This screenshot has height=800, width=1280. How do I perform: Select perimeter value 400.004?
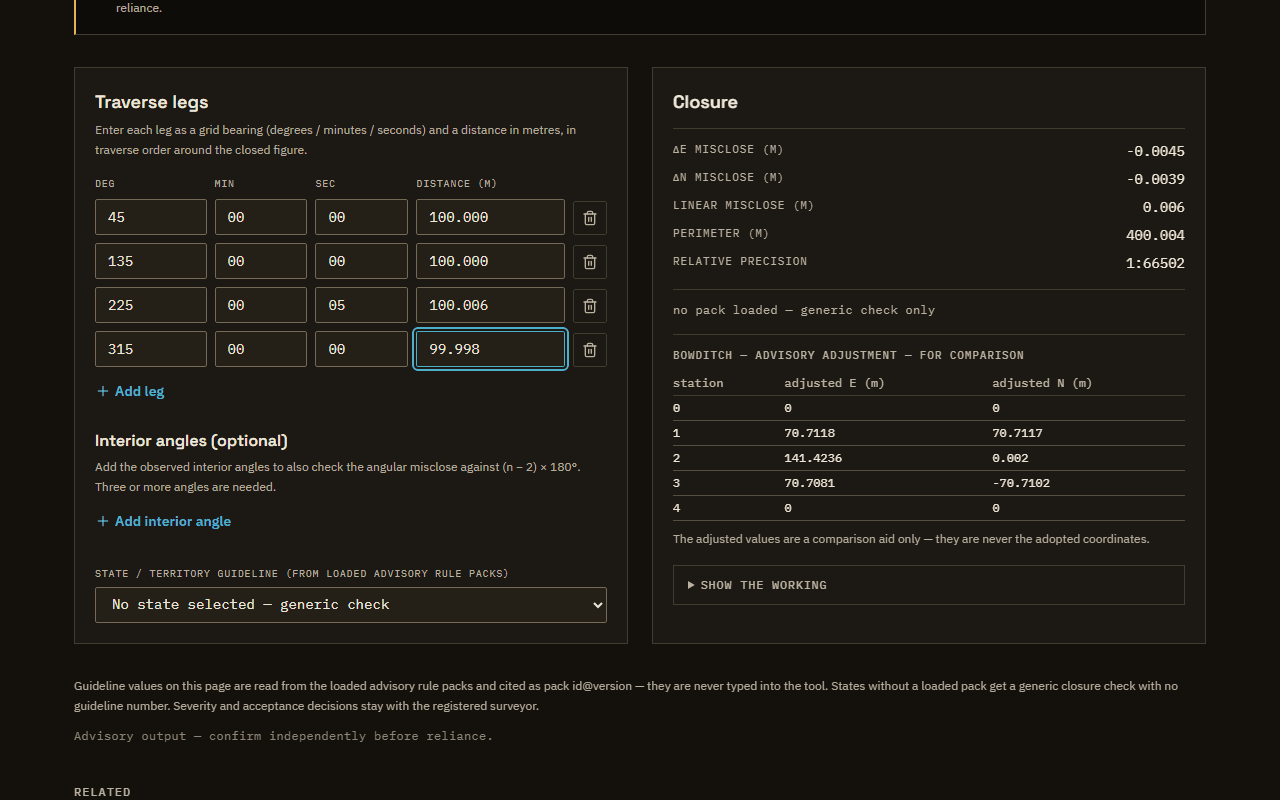[1155, 235]
